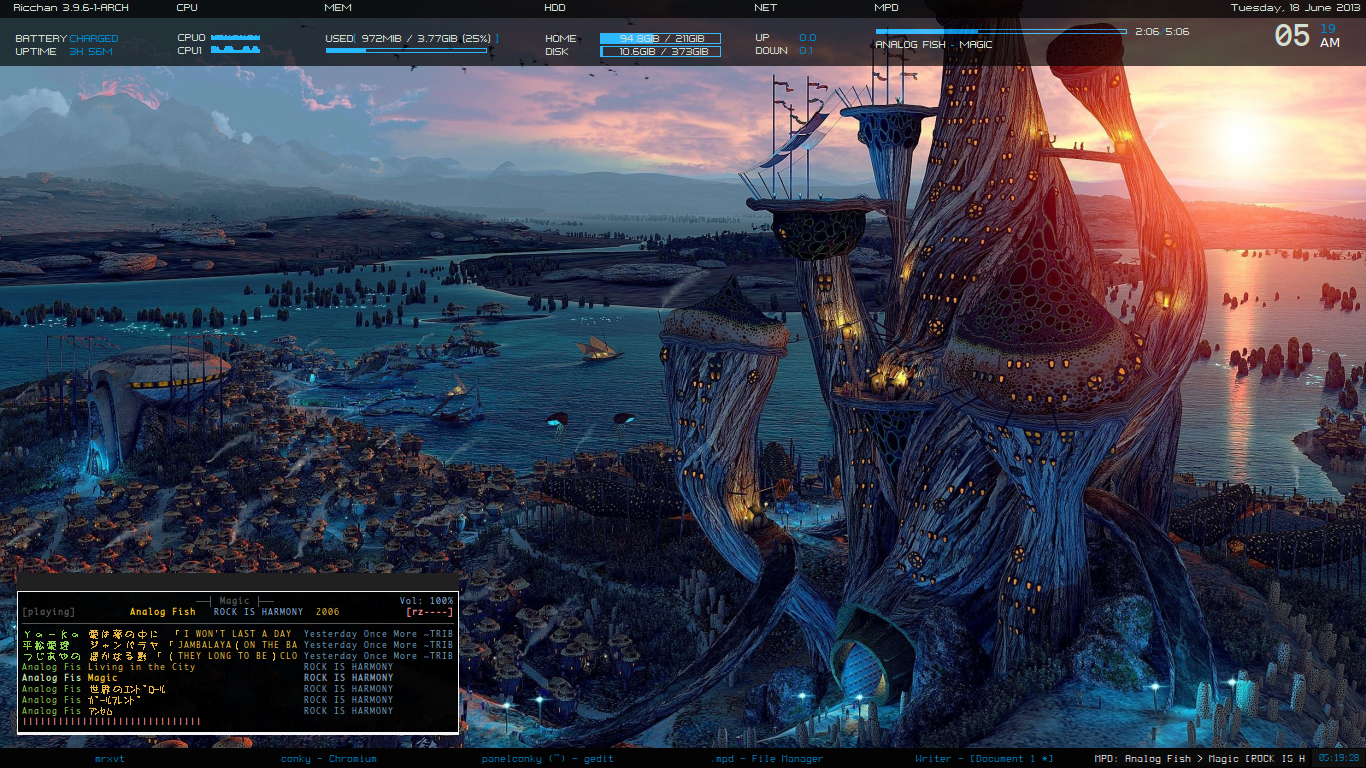1366x768 pixels.
Task: Select the JAMBALAYA (ON THE BA track
Action: [x=237, y=645]
